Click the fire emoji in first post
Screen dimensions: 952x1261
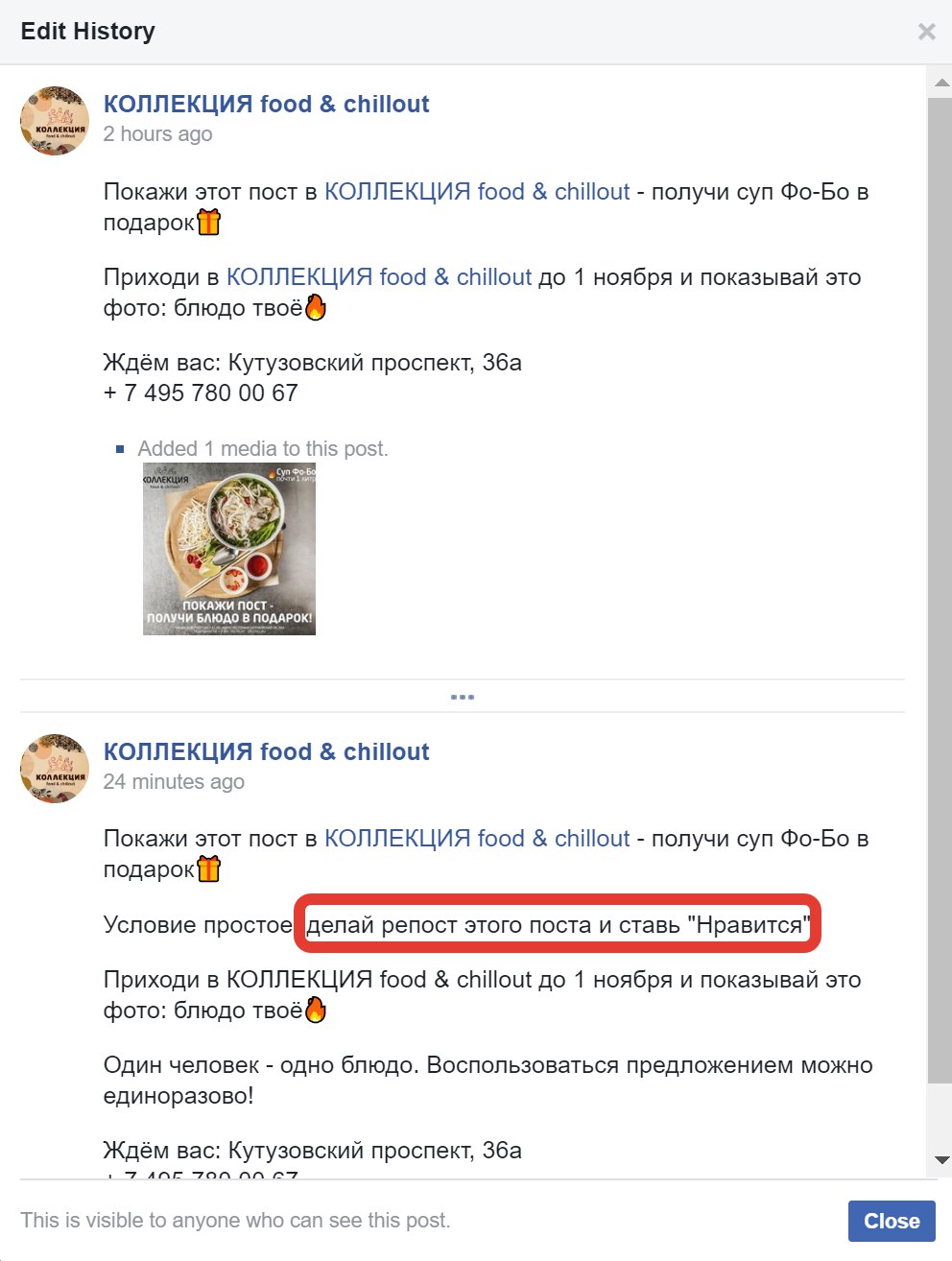pos(315,308)
